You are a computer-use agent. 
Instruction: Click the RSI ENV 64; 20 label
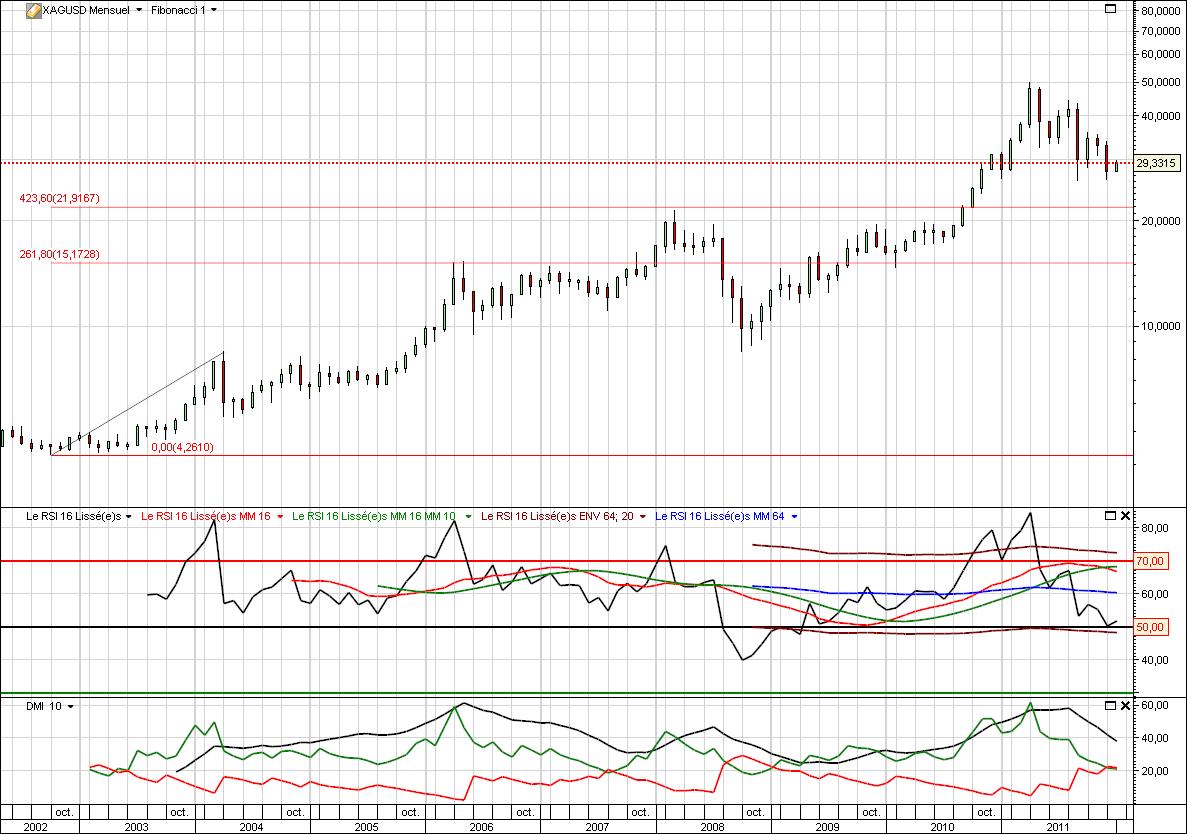pos(557,517)
